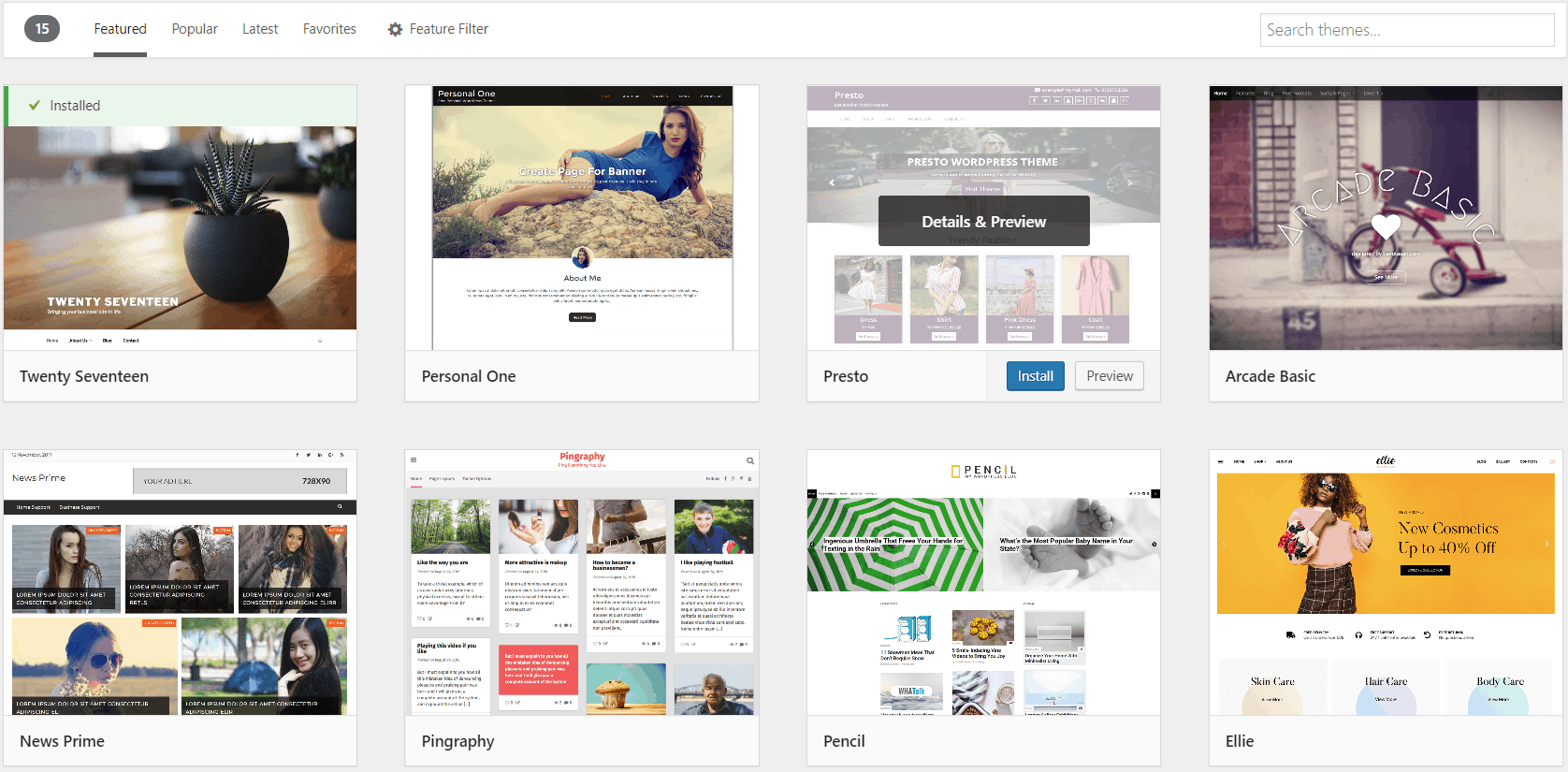This screenshot has height=772, width=1568.
Task: Click the hamburger menu icon in Pingraphy preview
Action: tap(414, 460)
